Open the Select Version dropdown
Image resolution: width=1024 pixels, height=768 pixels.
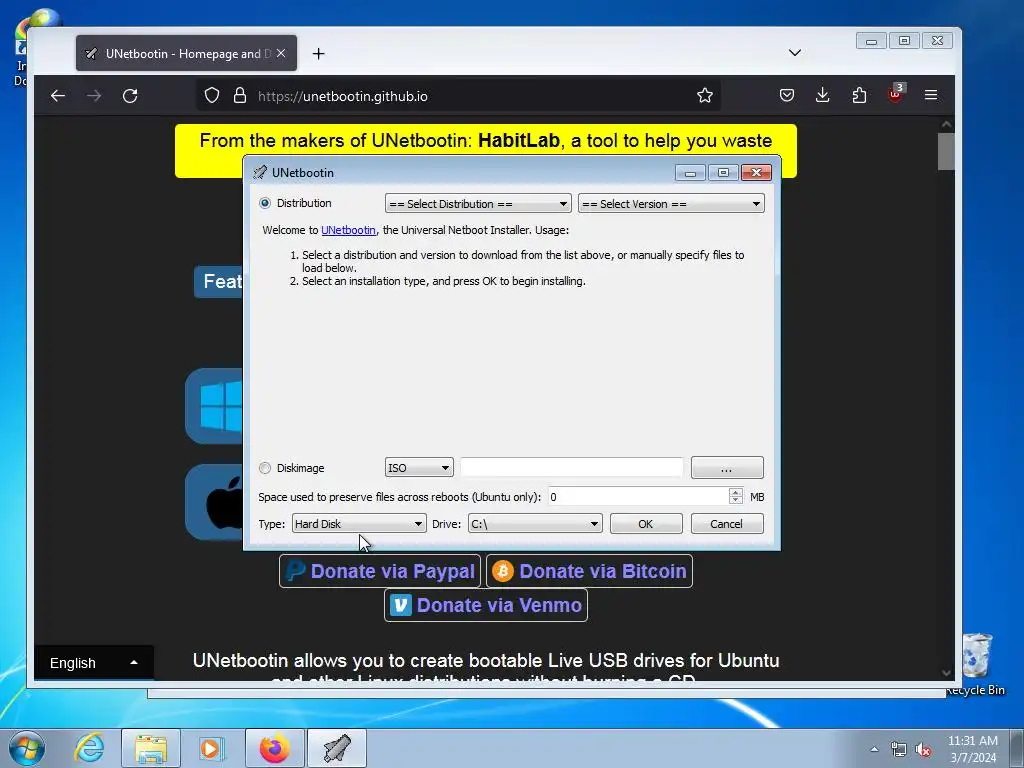(x=671, y=204)
